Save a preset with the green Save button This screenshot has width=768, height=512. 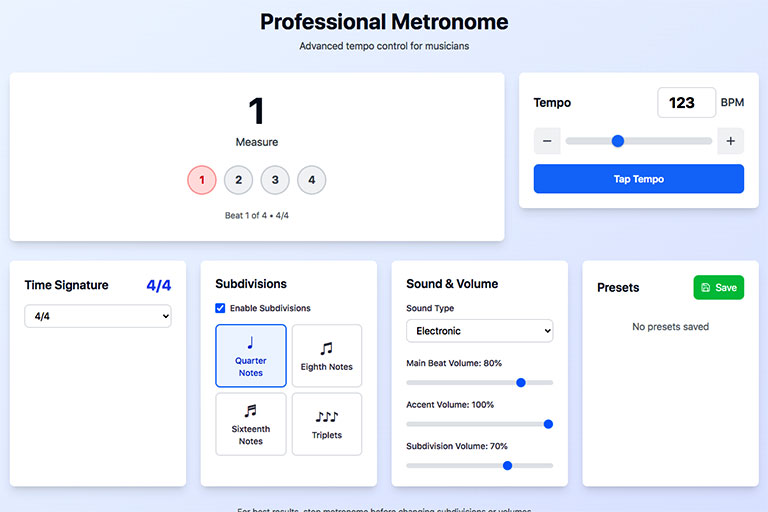point(719,288)
